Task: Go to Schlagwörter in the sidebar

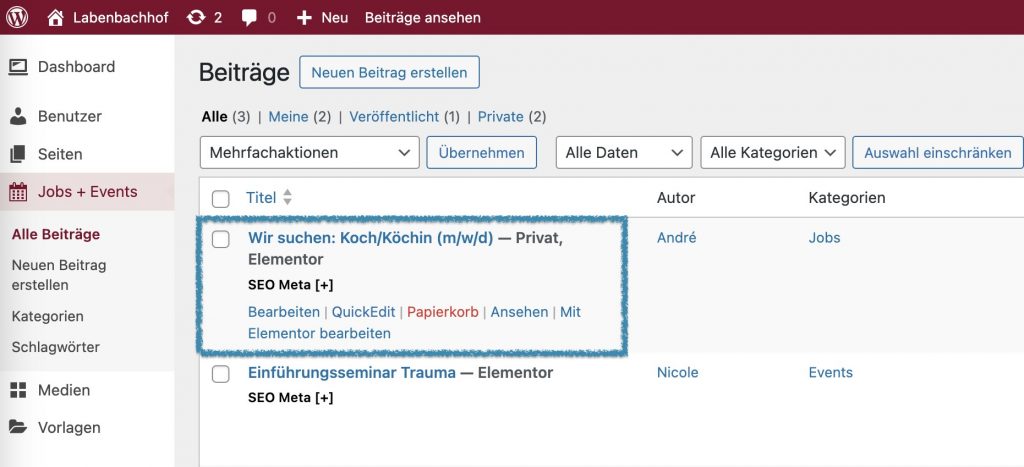Action: [56, 347]
